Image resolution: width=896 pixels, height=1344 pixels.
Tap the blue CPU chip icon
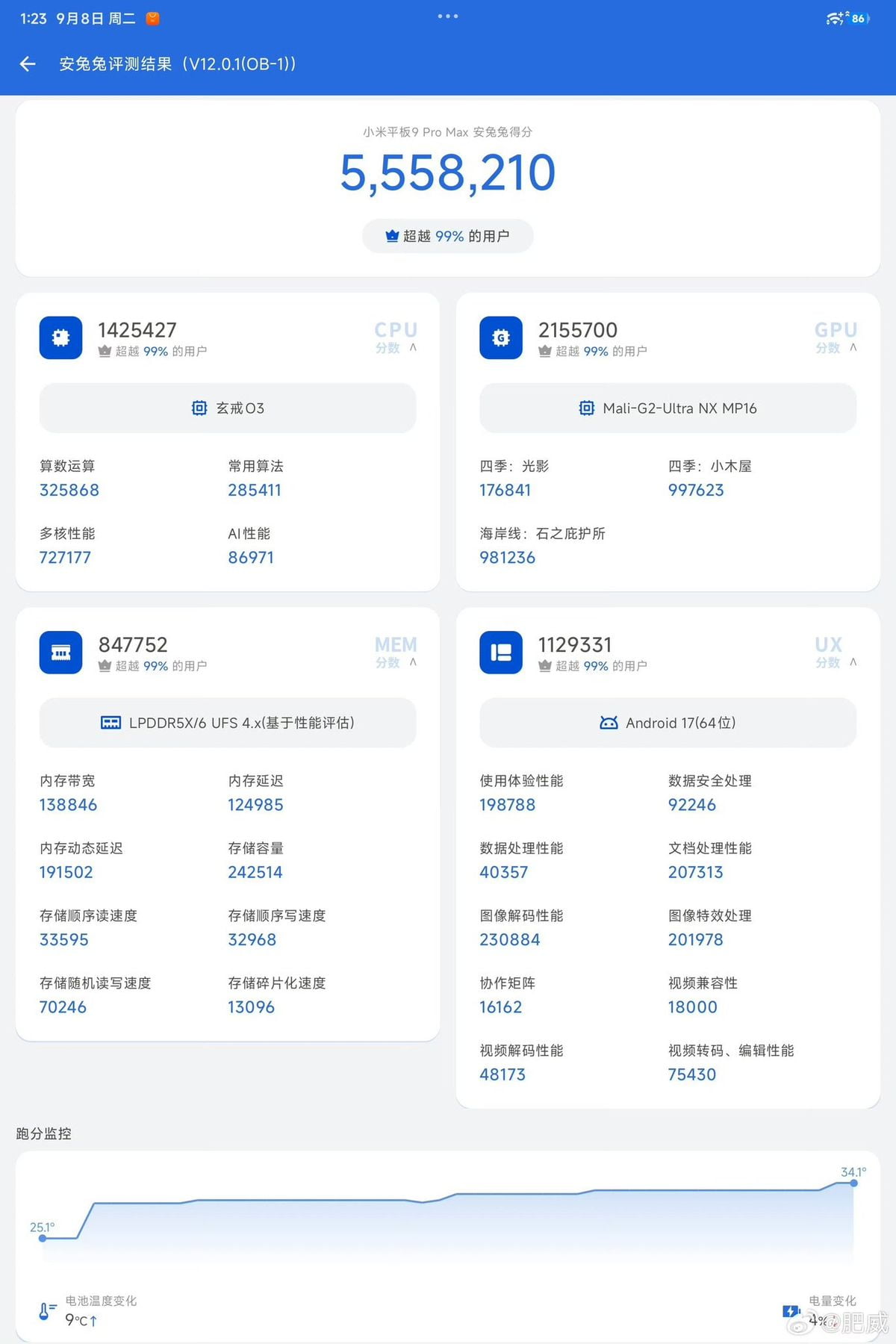60,337
